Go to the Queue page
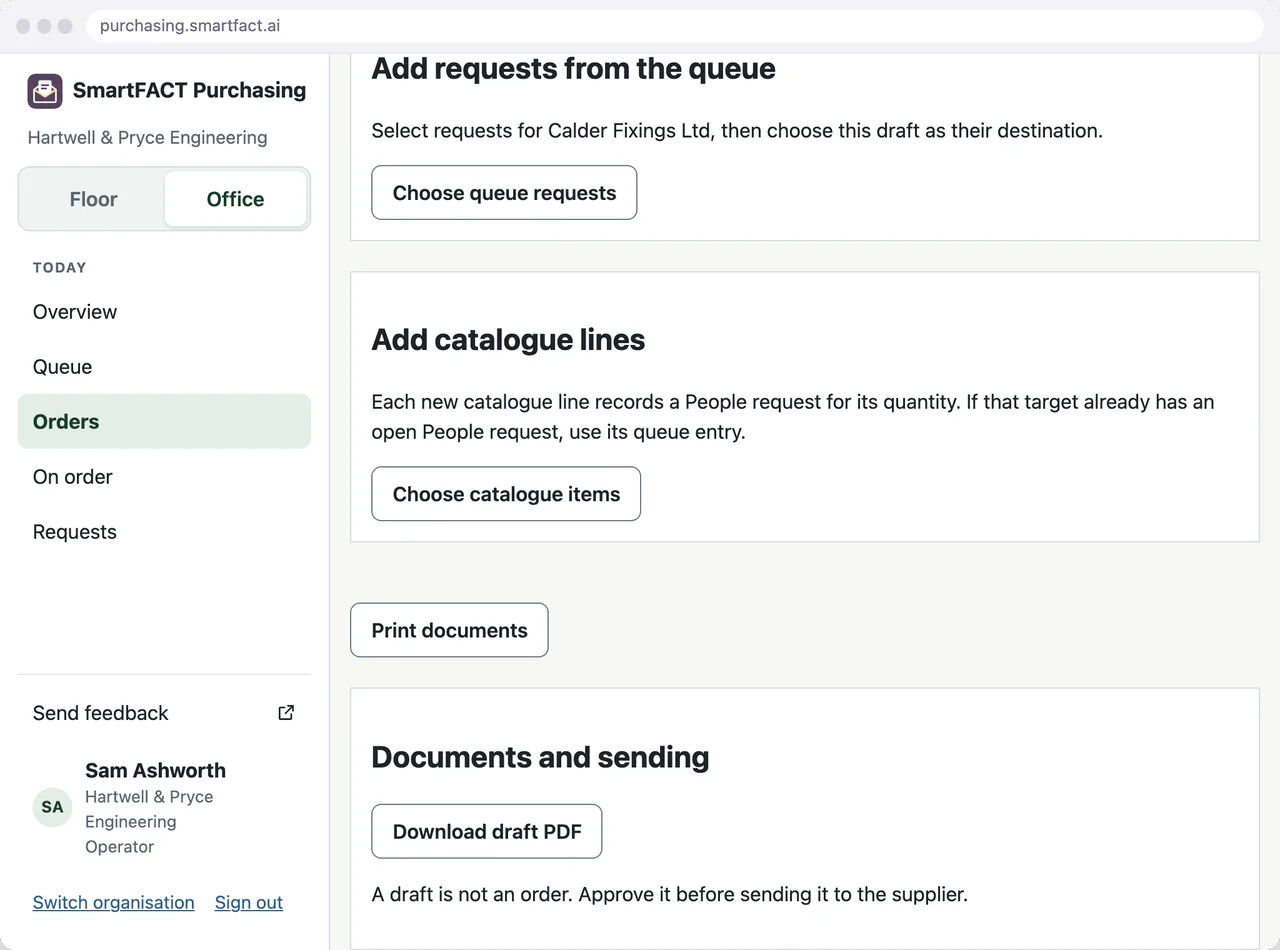 164,367
